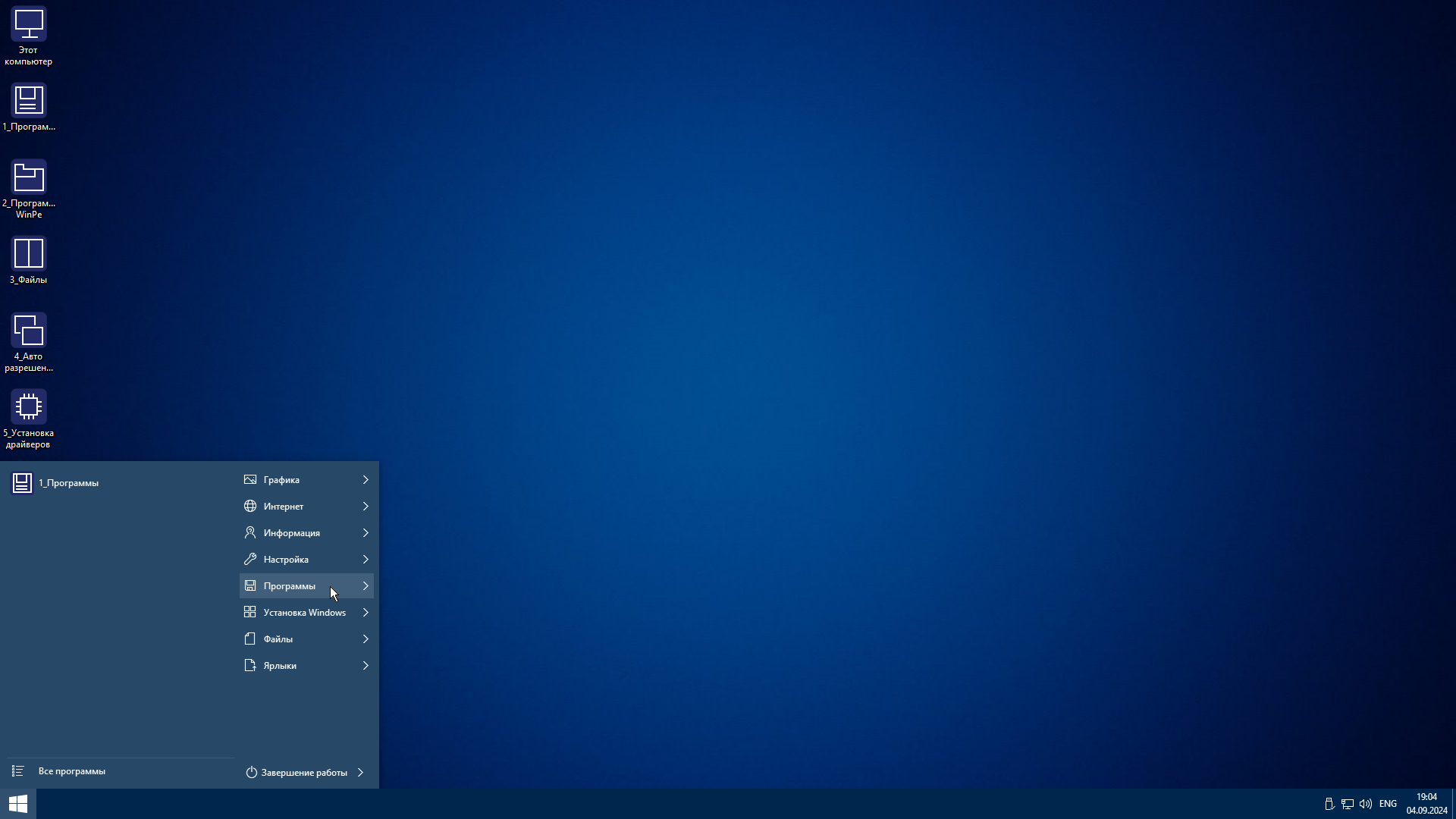Click the Графика picture icon

pyautogui.click(x=250, y=480)
